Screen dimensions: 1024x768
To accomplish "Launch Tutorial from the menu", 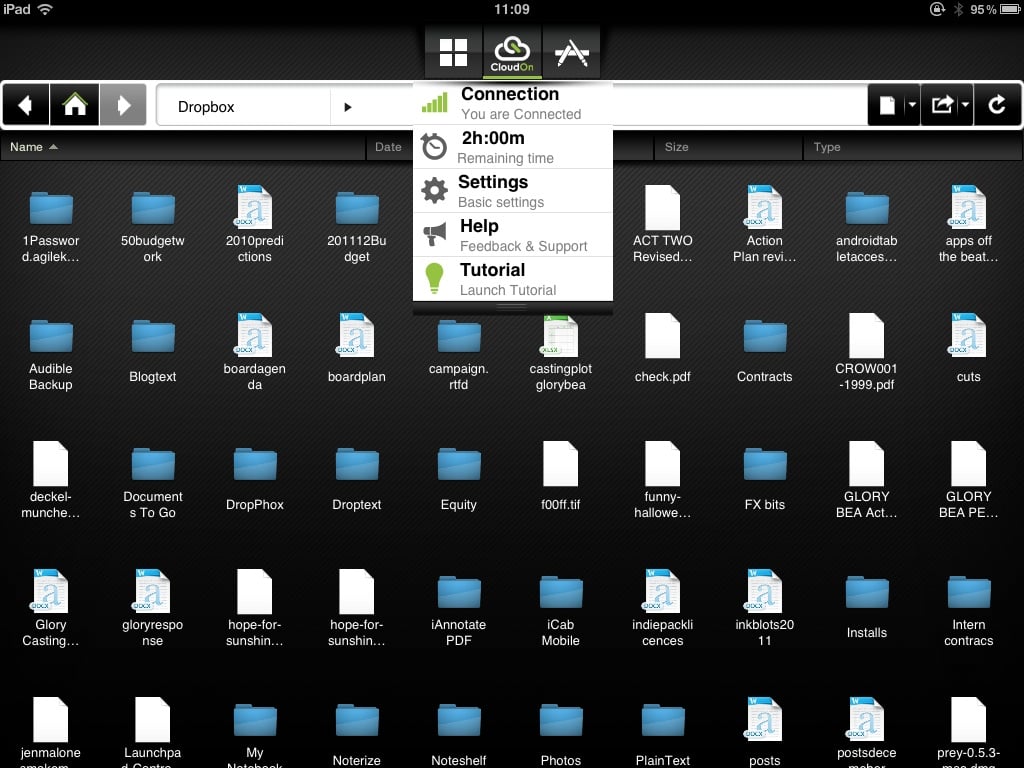I will tap(513, 279).
